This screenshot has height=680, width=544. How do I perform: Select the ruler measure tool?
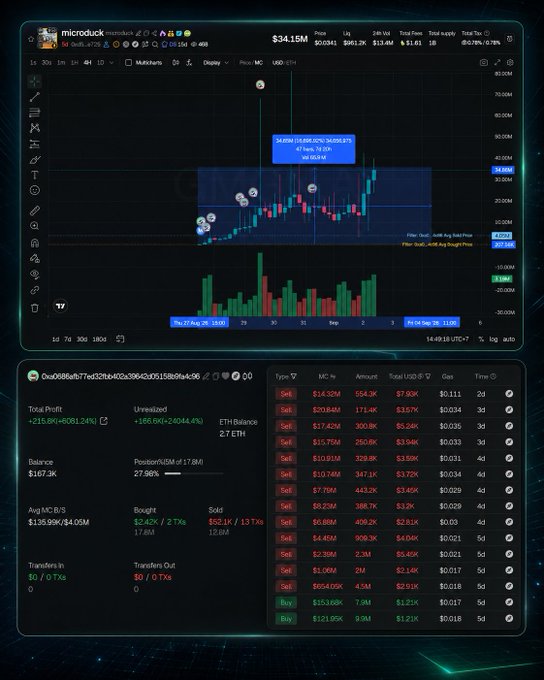[x=35, y=210]
